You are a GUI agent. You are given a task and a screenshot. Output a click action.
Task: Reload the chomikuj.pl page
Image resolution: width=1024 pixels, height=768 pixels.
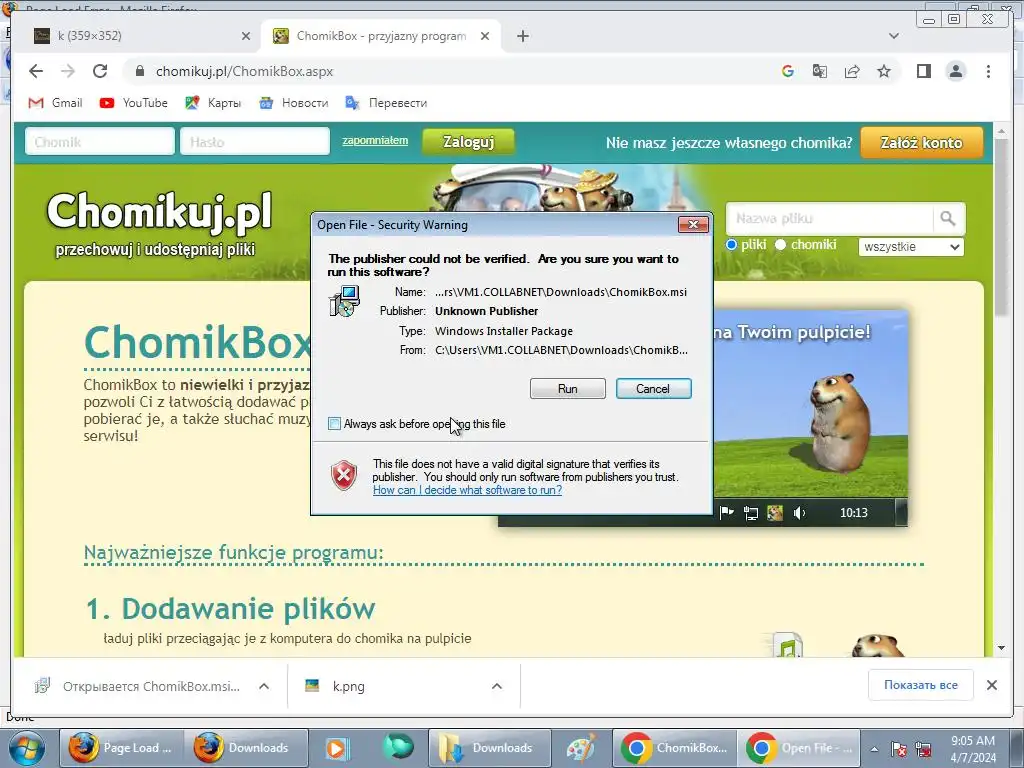click(x=99, y=71)
